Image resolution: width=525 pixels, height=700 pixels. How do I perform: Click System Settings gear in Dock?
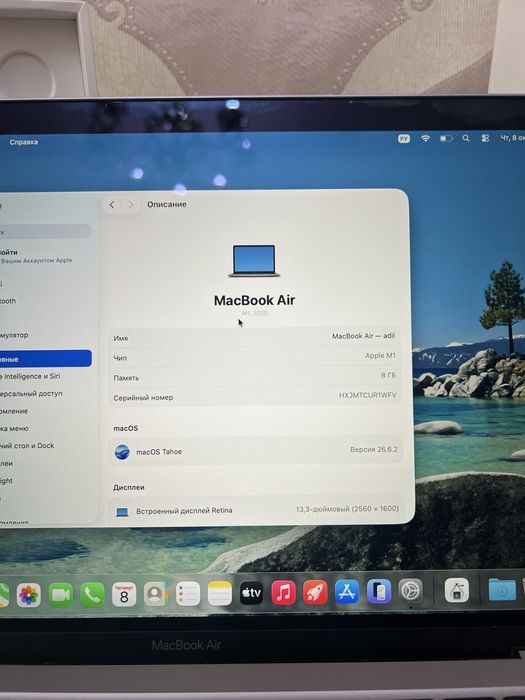[410, 591]
